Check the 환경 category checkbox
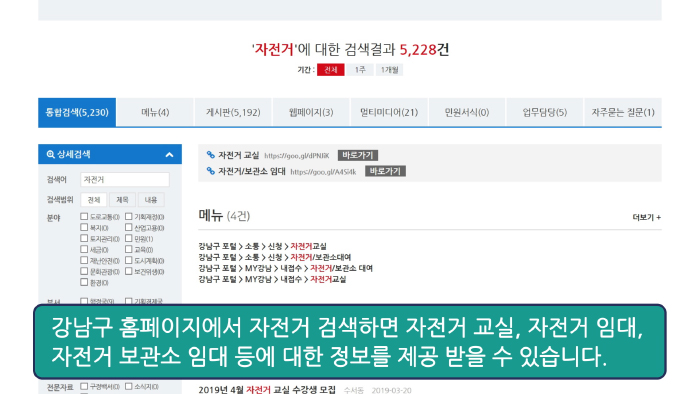The height and width of the screenshot is (394, 700). [x=84, y=282]
